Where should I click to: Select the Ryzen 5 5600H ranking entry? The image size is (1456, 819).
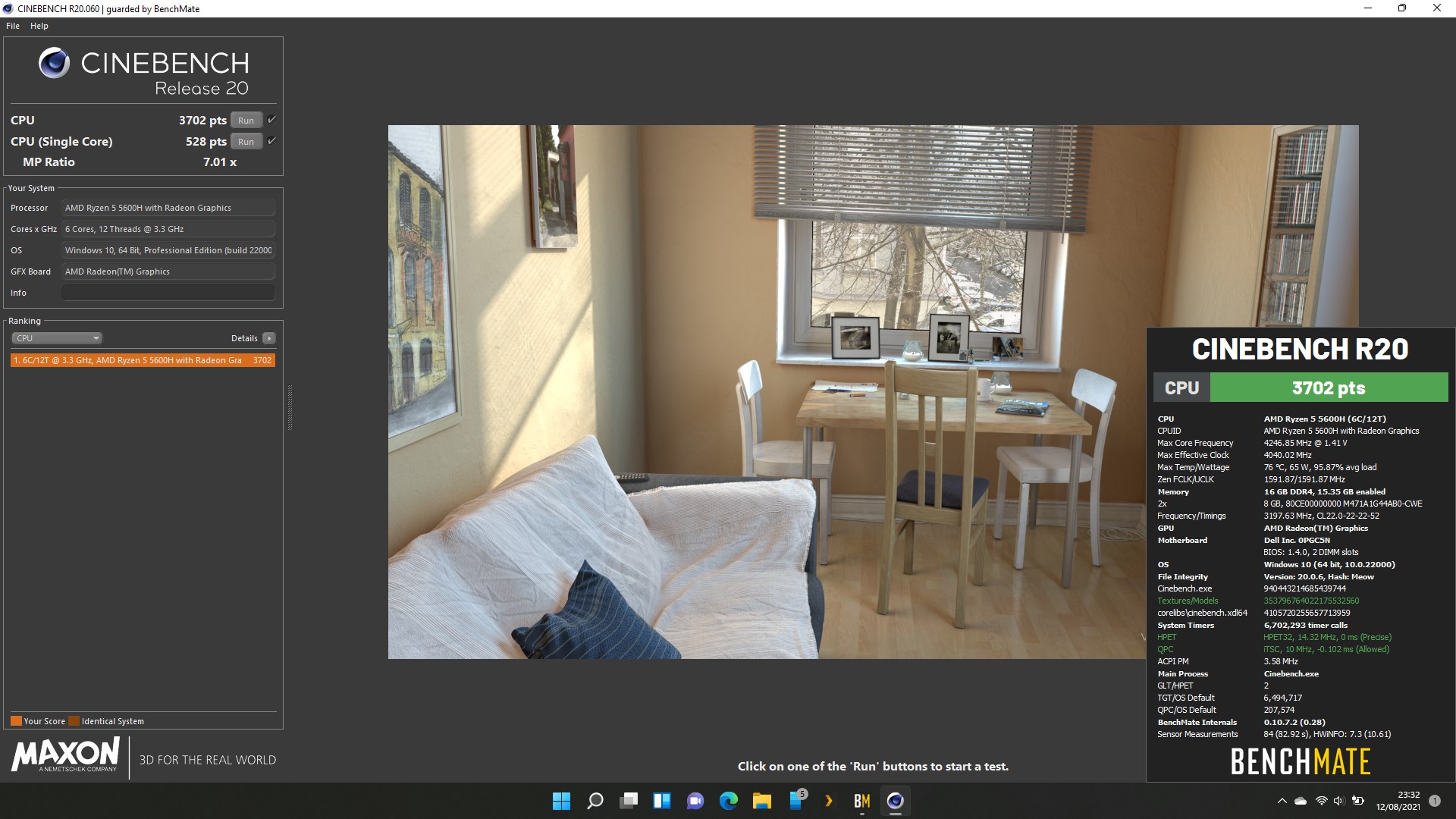click(143, 360)
